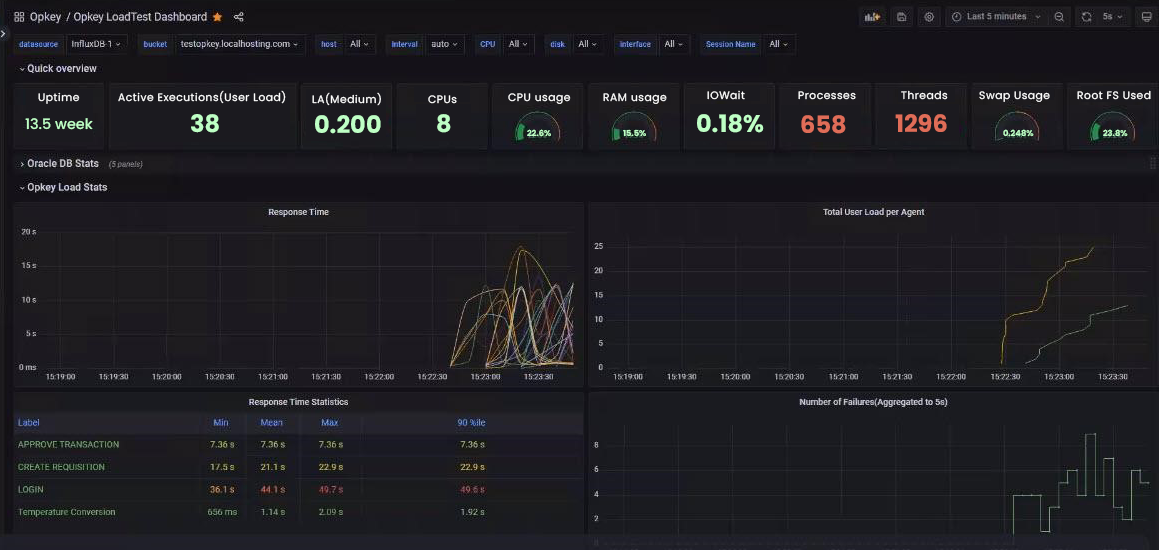Open the 5s refresh interval dropdown

tap(1112, 17)
